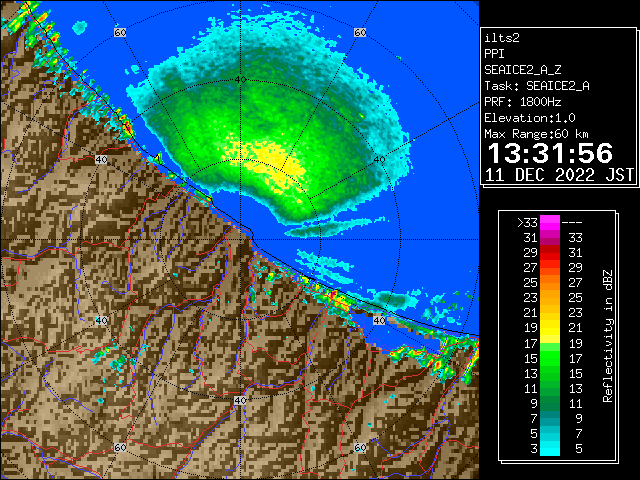Viewport: 640px width, 480px height.
Task: Select the scan type text "PPI"
Action: tap(494, 54)
